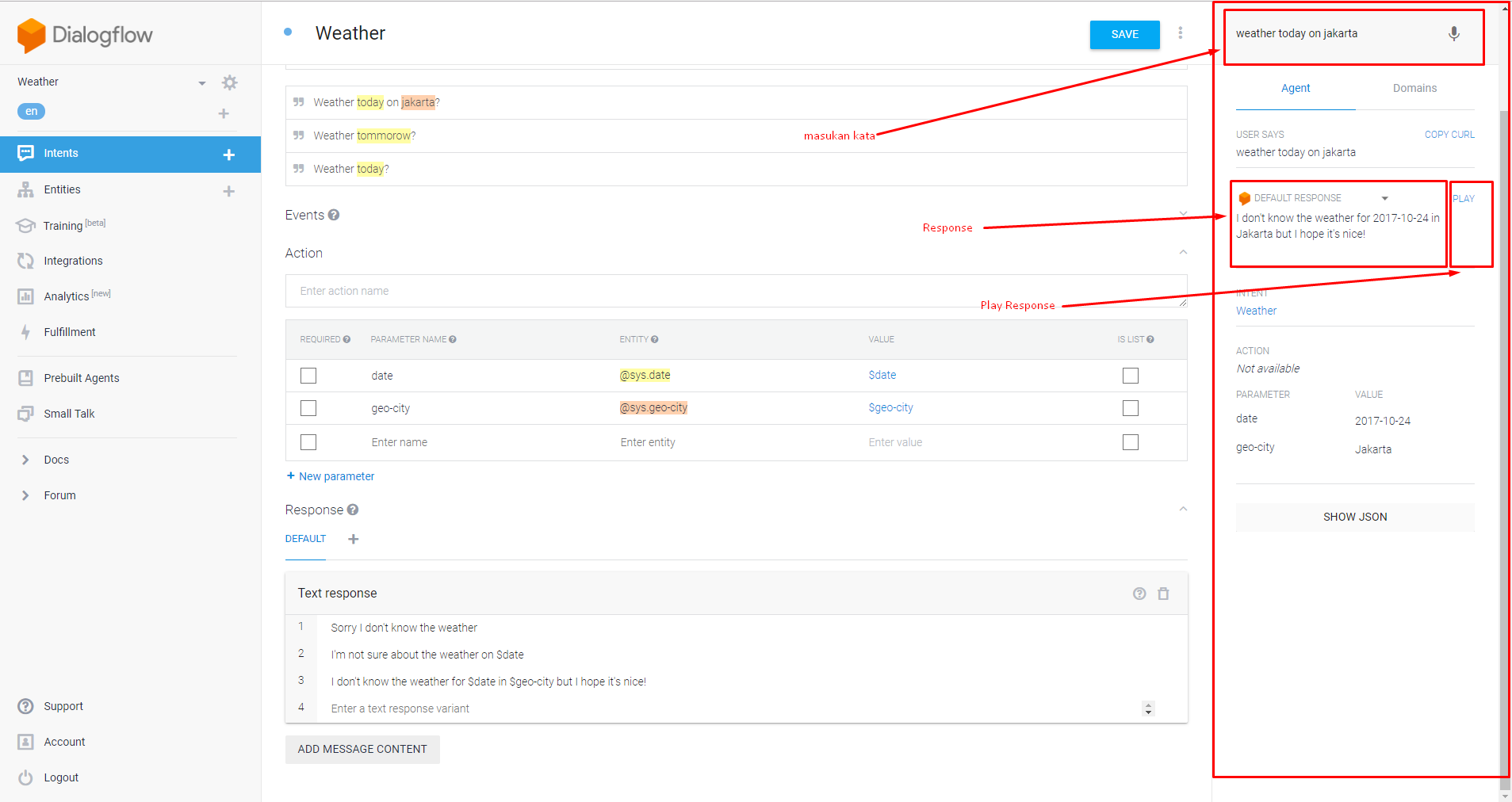This screenshot has height=802, width=1512.
Task: Click ADD MESSAGE CONTENT button
Action: (x=362, y=749)
